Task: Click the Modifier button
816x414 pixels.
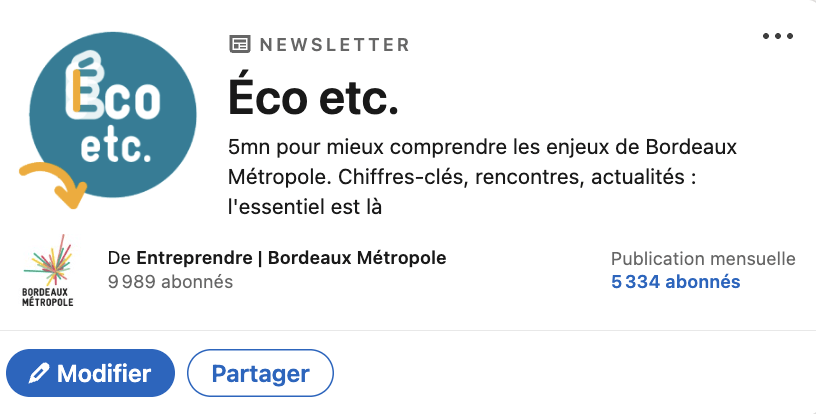Action: pyautogui.click(x=91, y=373)
